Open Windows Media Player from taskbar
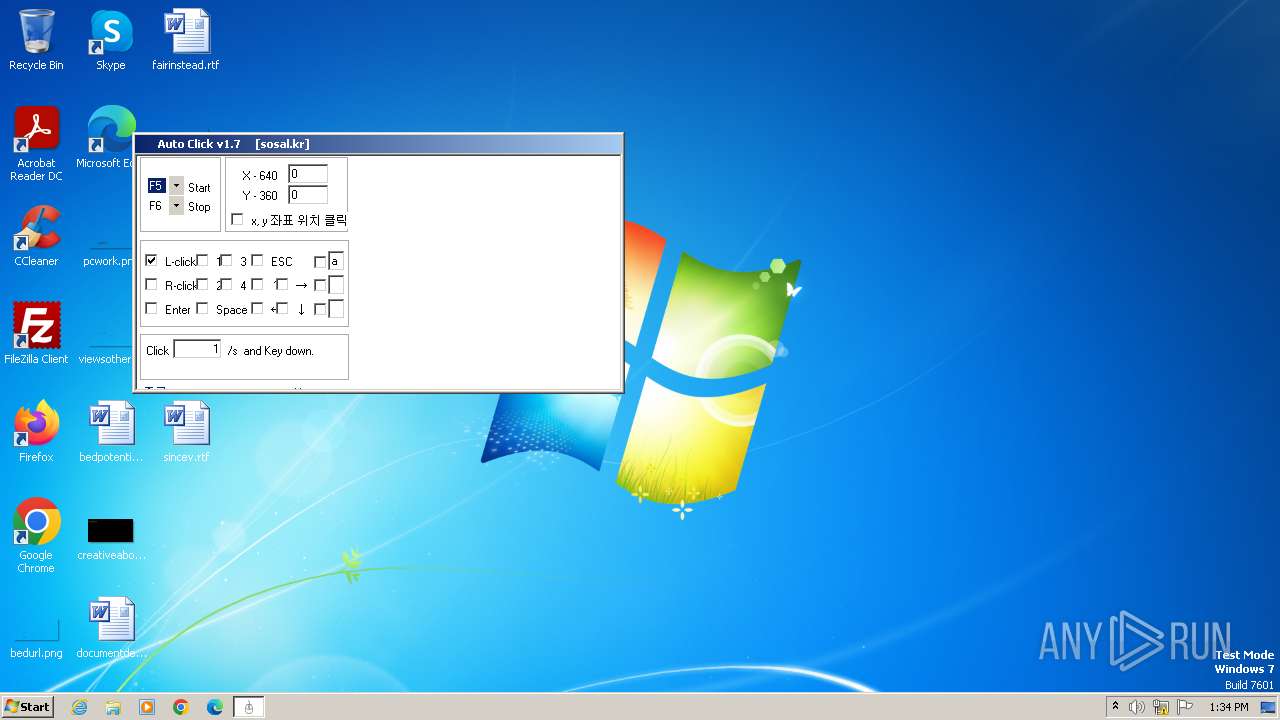Screen dimensions: 1280x720 (147, 707)
